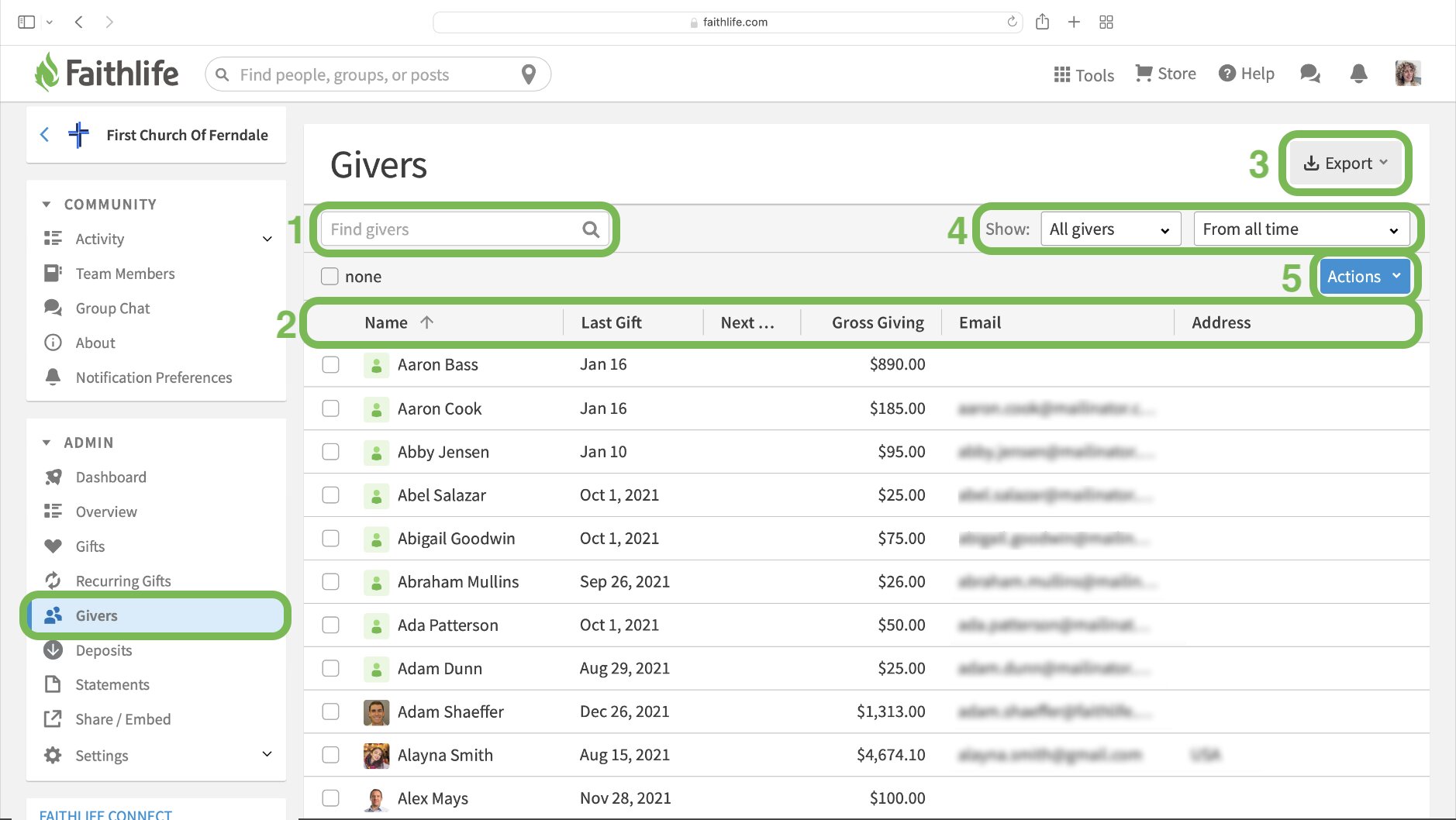The height and width of the screenshot is (820, 1456).
Task: Check the box for Aaron Cook
Action: (331, 408)
